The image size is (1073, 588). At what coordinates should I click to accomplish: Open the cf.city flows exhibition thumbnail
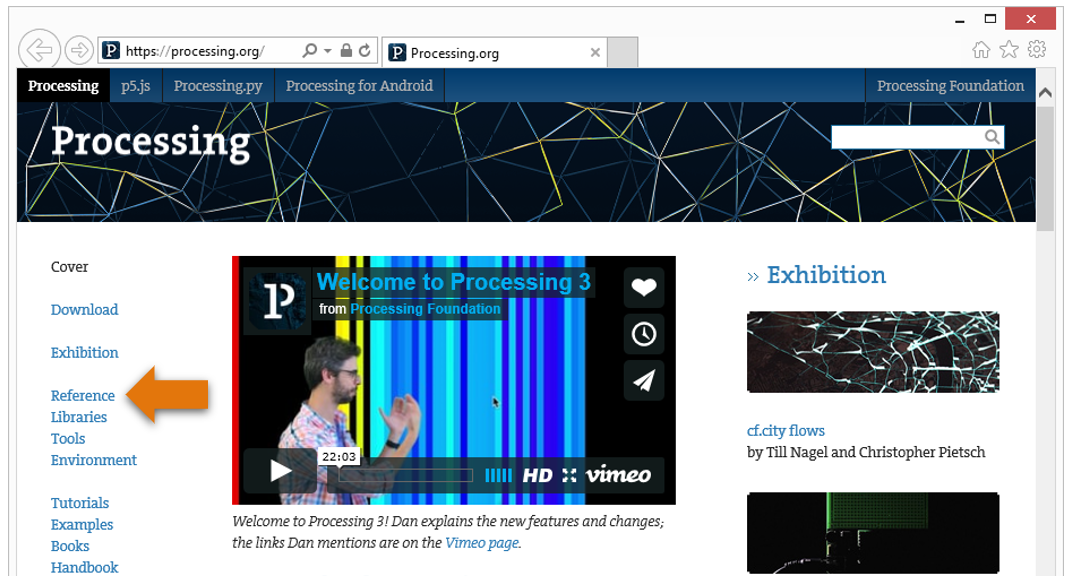873,352
